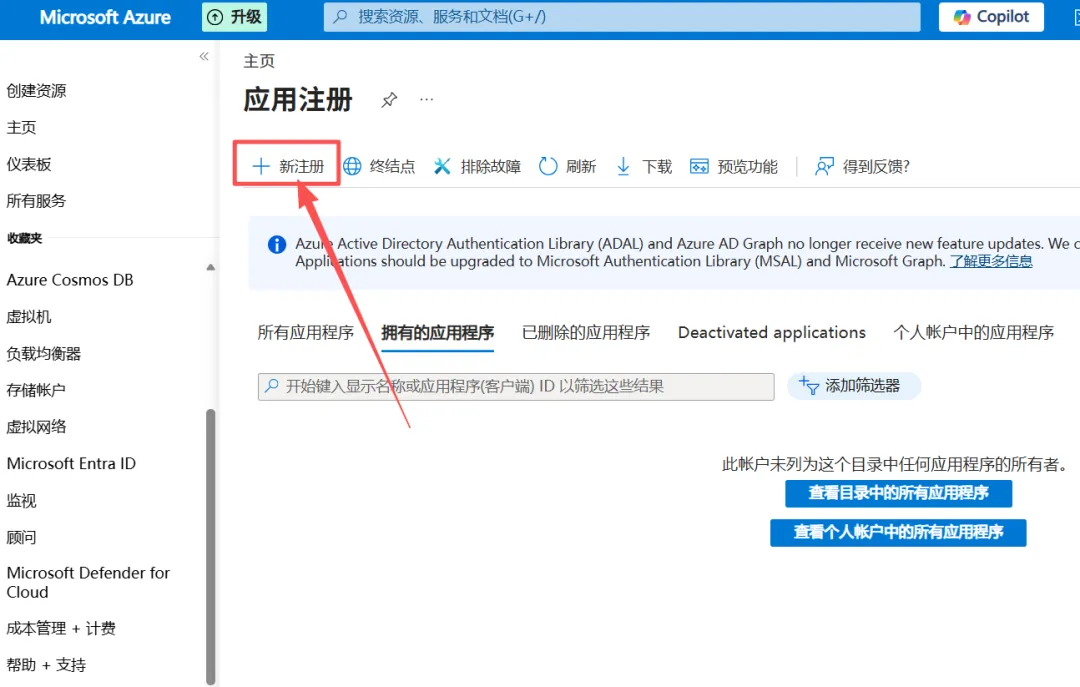Switch to Deleted applications tab
1080x687 pixels.
[585, 333]
